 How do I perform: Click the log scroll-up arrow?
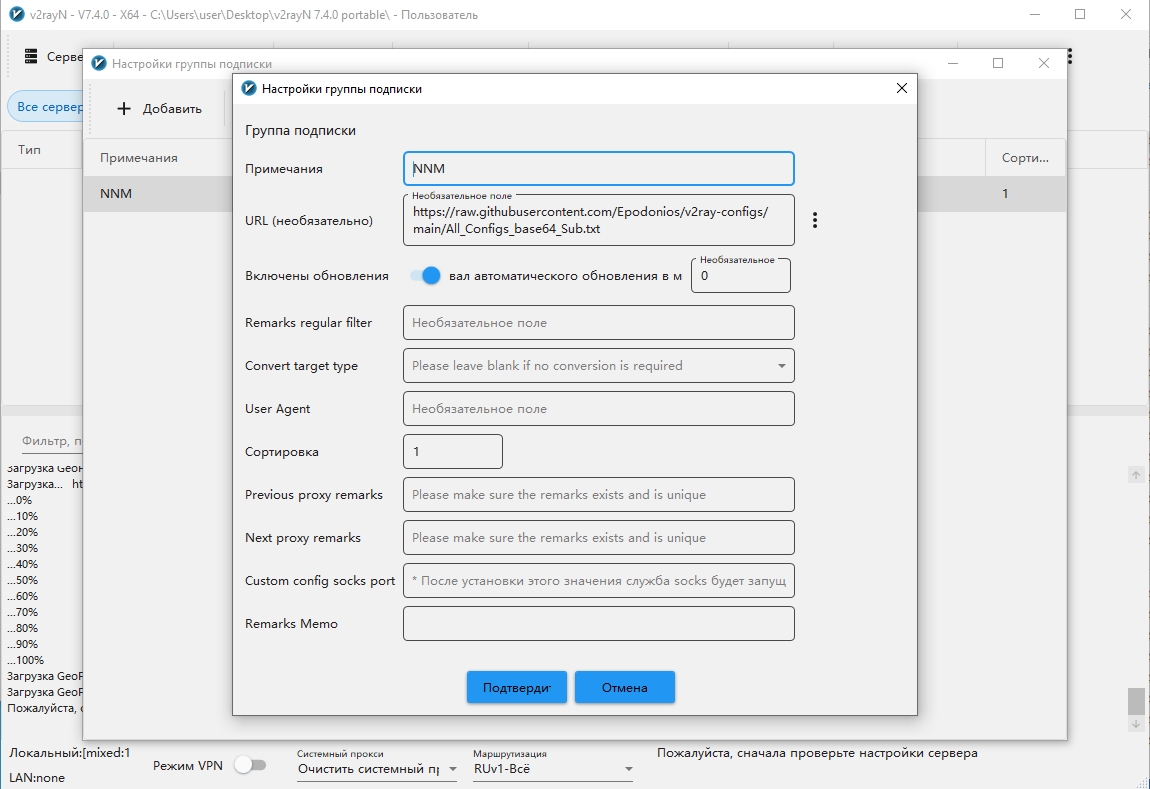pos(1136,475)
